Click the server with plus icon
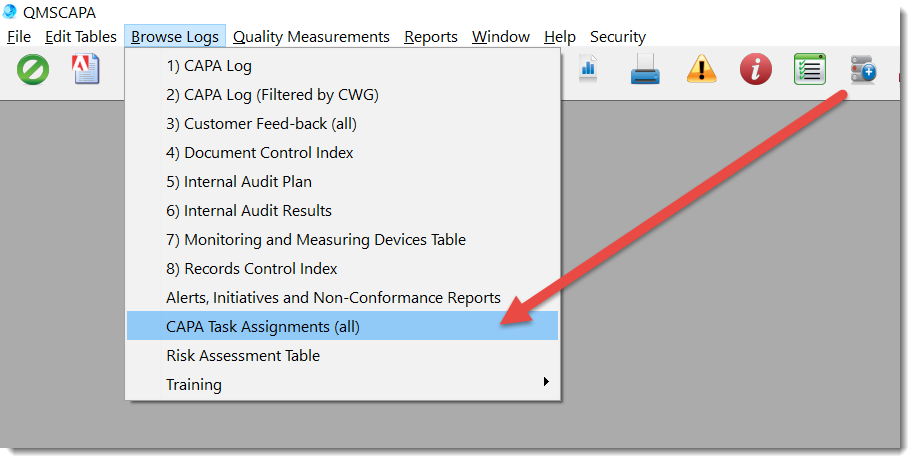Image resolution: width=915 pixels, height=463 pixels. pos(864,70)
